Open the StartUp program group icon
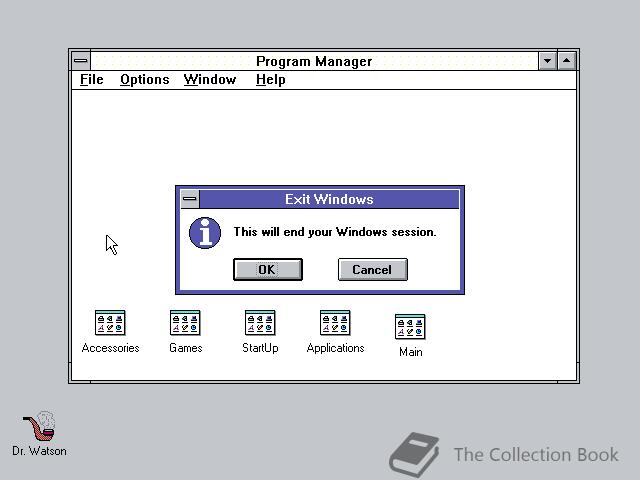 [x=260, y=322]
